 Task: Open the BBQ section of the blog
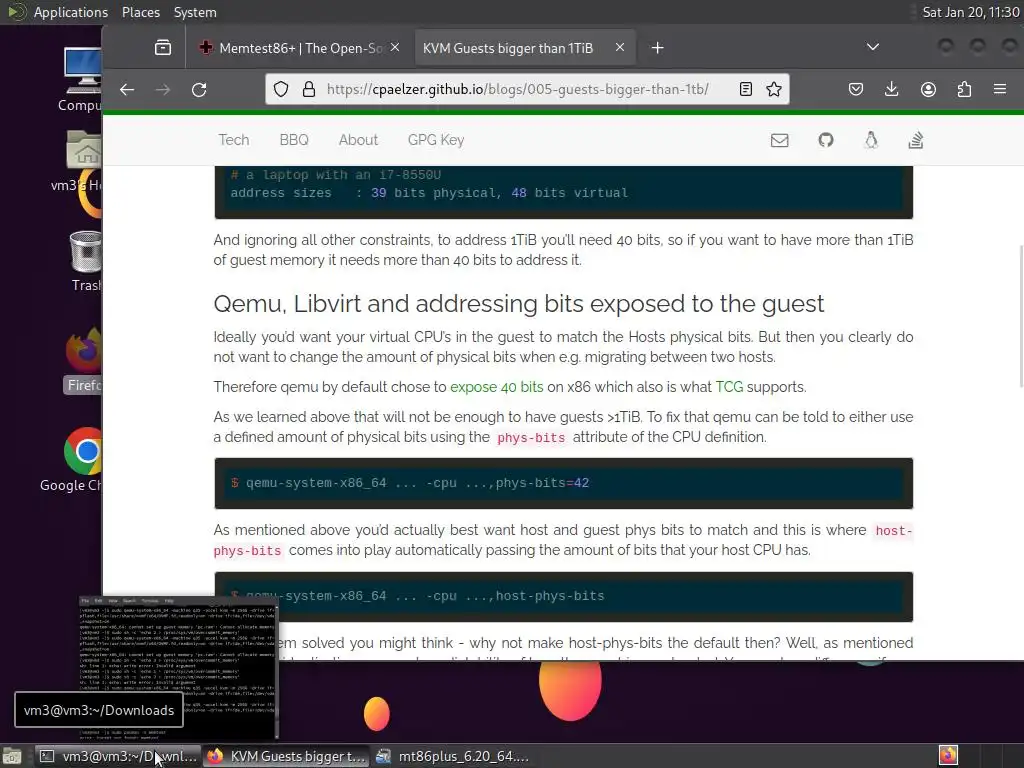click(x=294, y=140)
